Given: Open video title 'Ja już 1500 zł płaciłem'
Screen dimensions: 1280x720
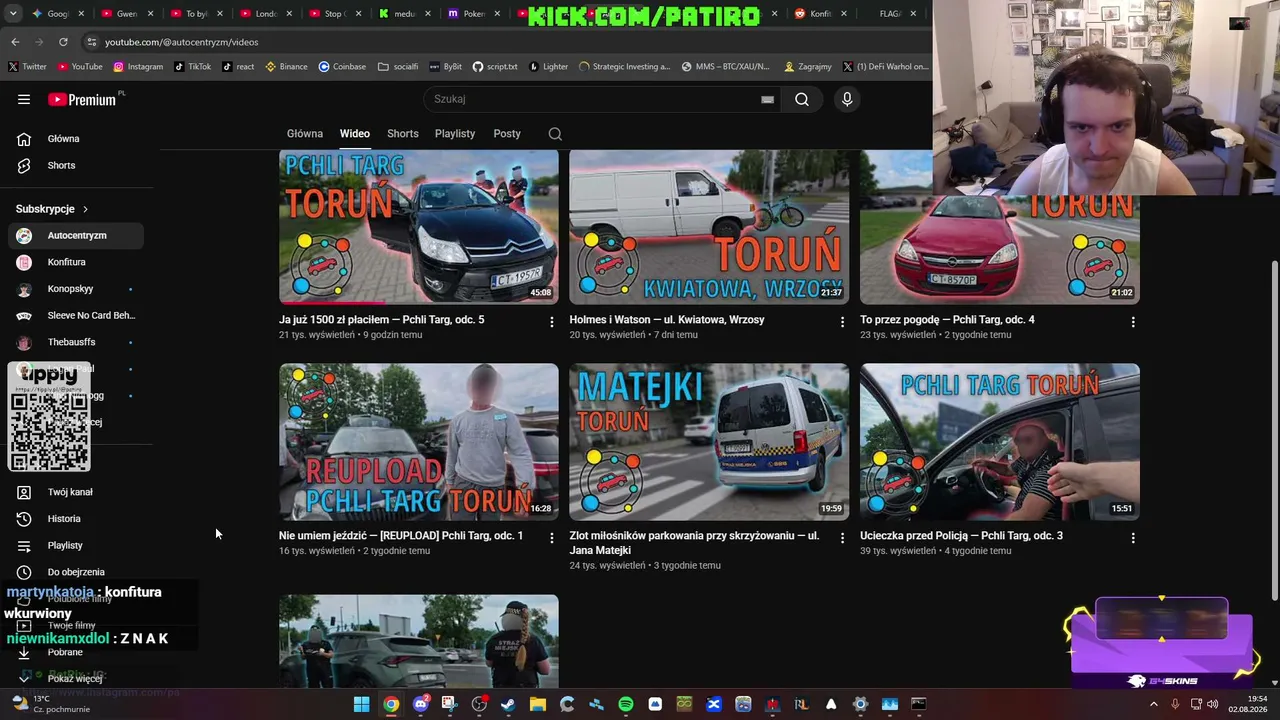Looking at the screenshot, I should click(381, 320).
